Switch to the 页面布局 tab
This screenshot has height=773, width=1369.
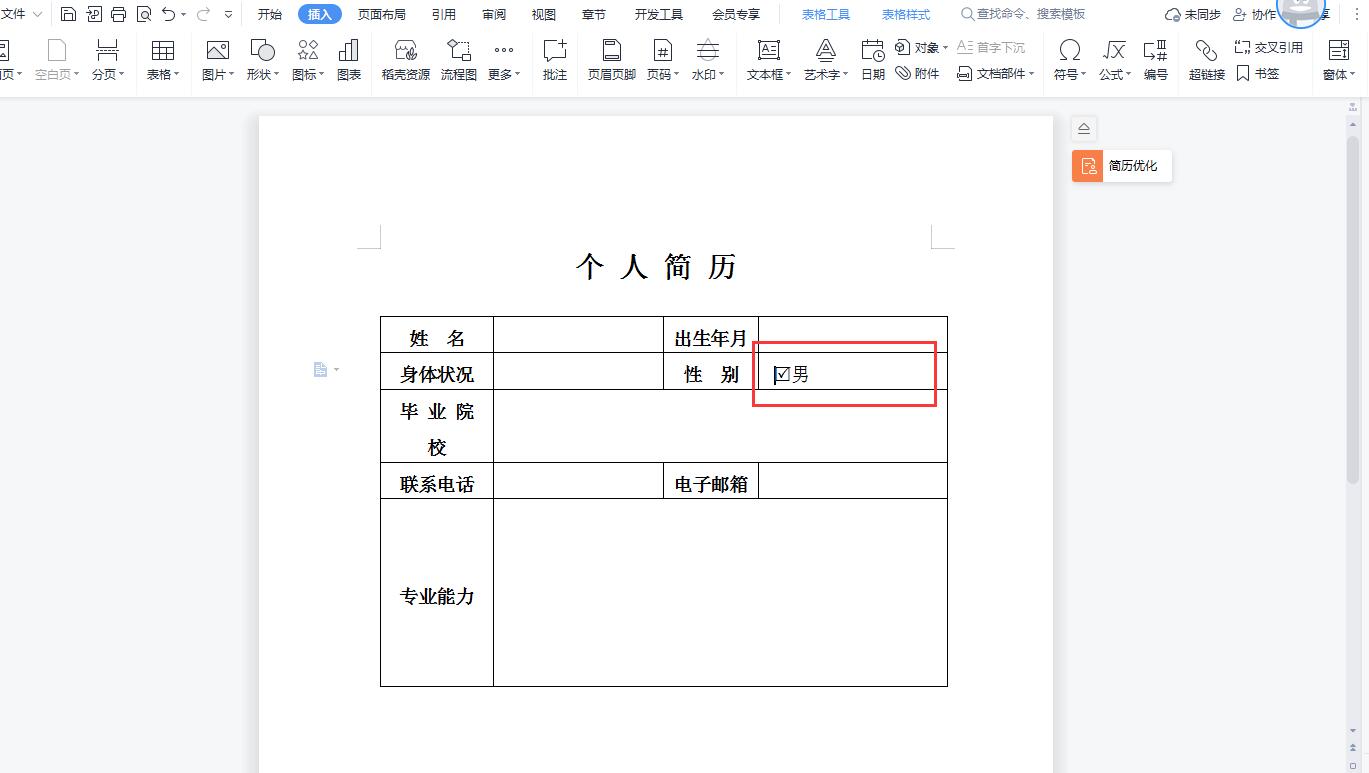(380, 14)
